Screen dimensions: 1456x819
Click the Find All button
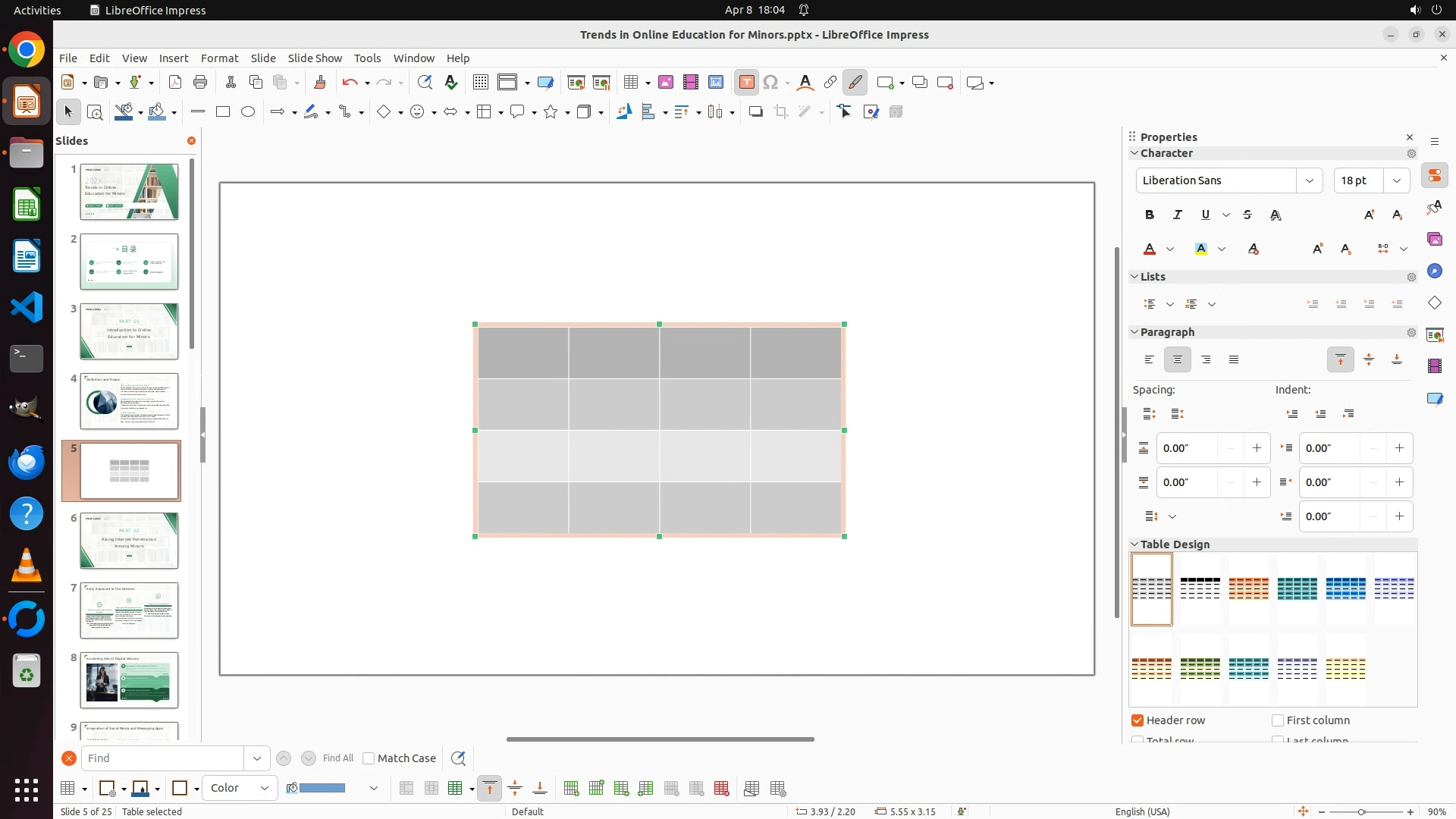coord(337,758)
